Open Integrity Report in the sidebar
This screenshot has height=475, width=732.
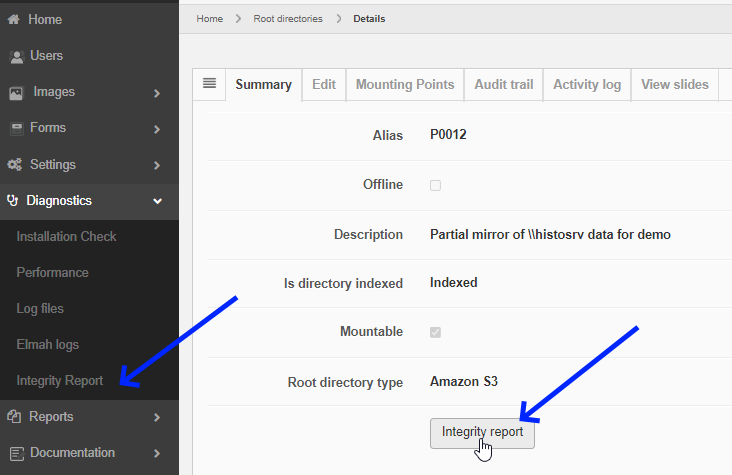[59, 381]
